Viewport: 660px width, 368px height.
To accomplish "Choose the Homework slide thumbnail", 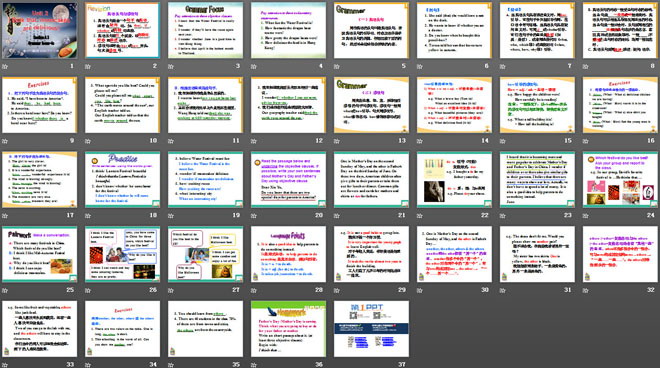I will (x=288, y=328).
